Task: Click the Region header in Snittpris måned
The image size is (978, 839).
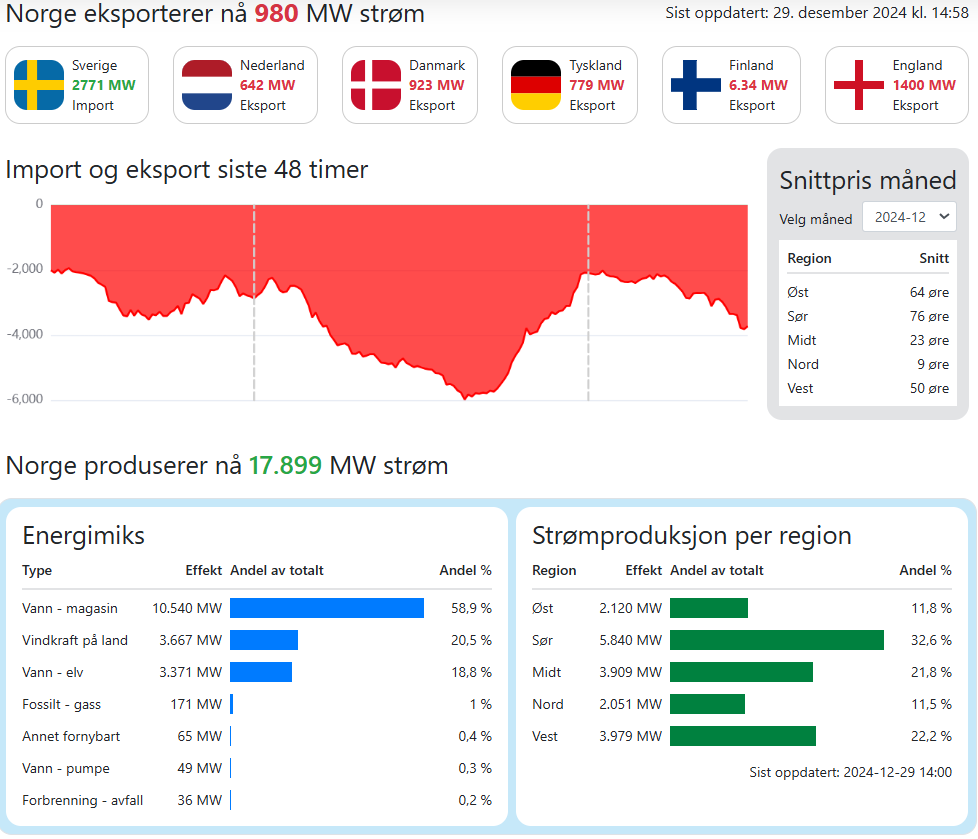Action: pos(809,258)
